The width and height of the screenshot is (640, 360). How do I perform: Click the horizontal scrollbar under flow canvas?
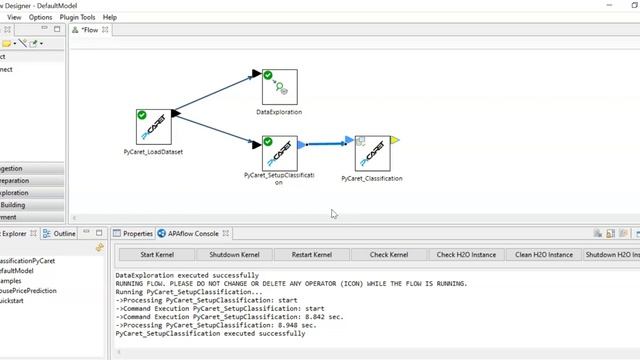tap(355, 218)
